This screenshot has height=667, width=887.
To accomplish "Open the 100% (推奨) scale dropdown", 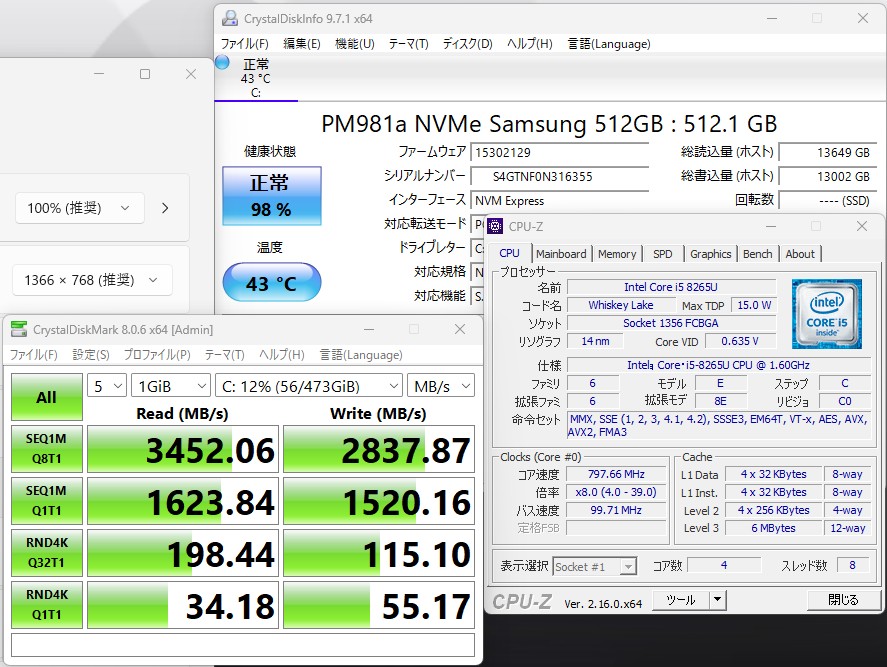I will coord(80,208).
